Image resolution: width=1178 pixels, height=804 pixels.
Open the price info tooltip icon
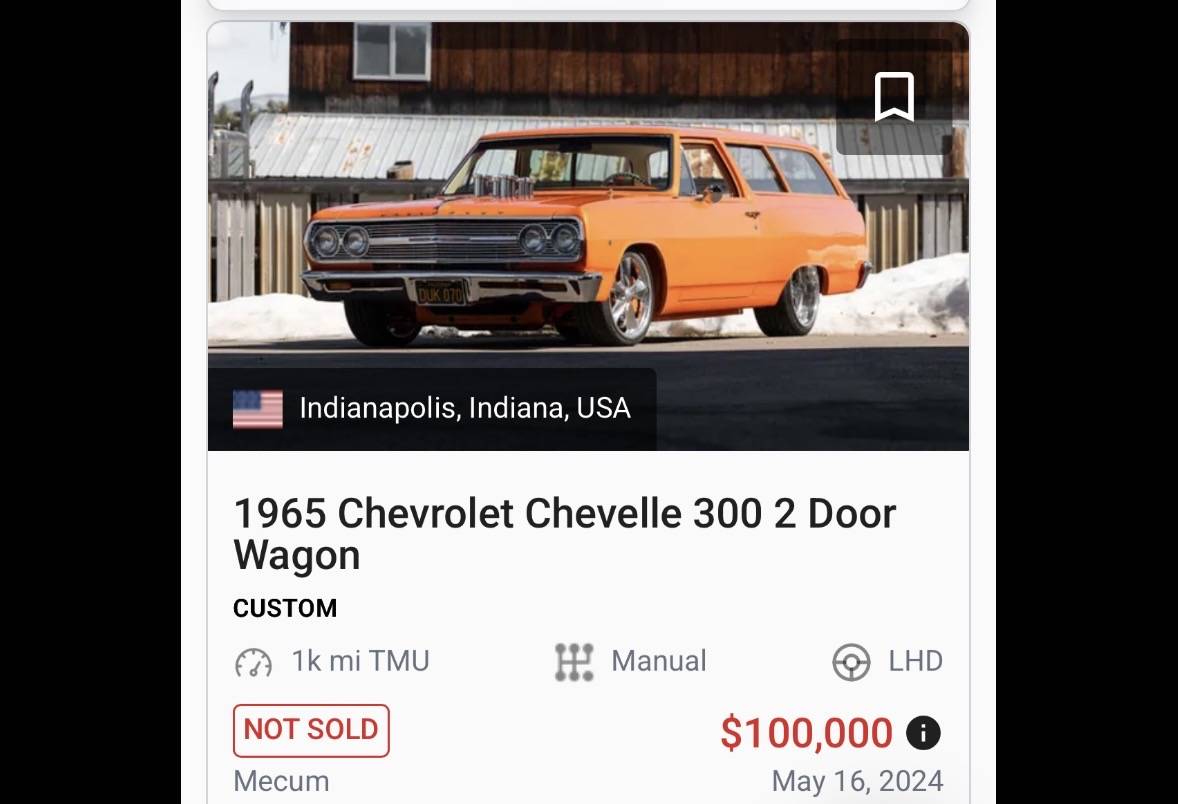[x=923, y=733]
